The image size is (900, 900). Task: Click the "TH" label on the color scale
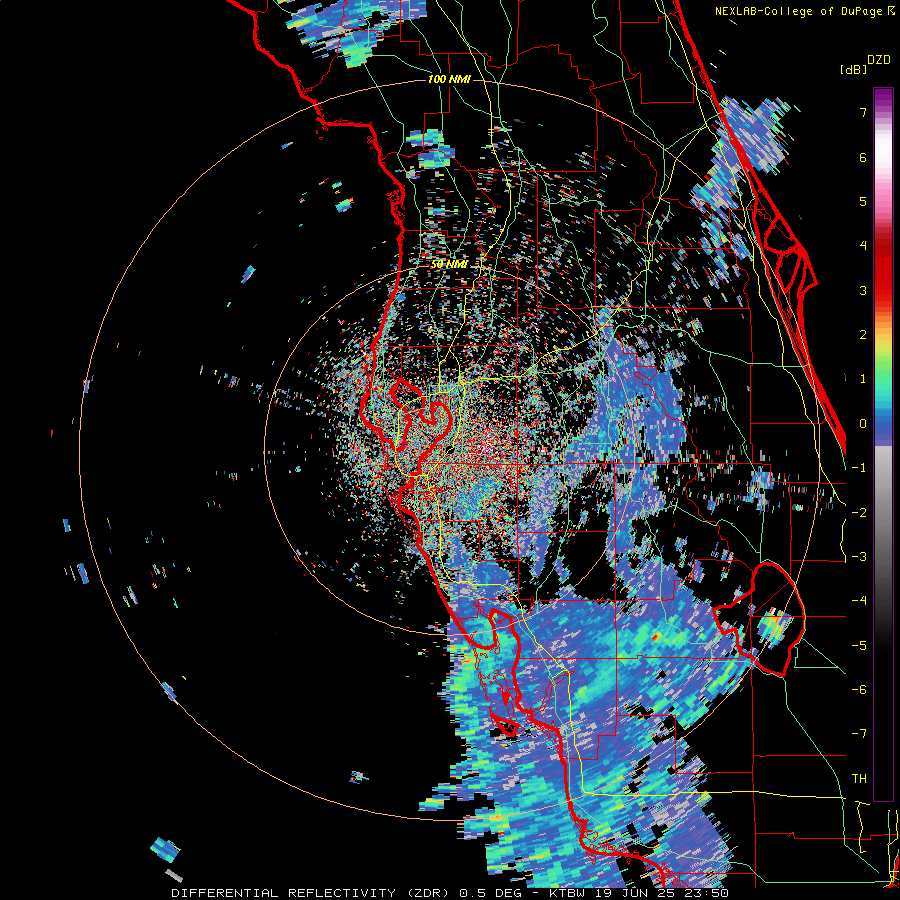click(x=859, y=778)
